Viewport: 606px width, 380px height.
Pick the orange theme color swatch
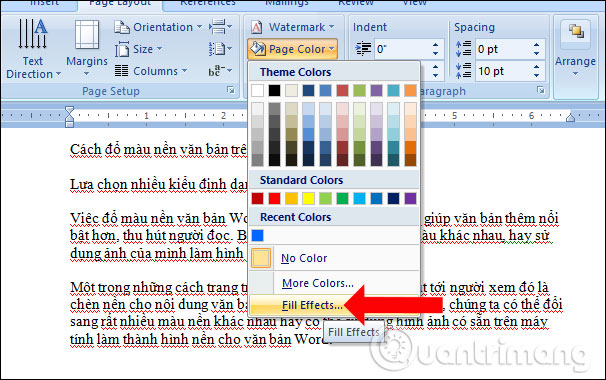coord(410,90)
